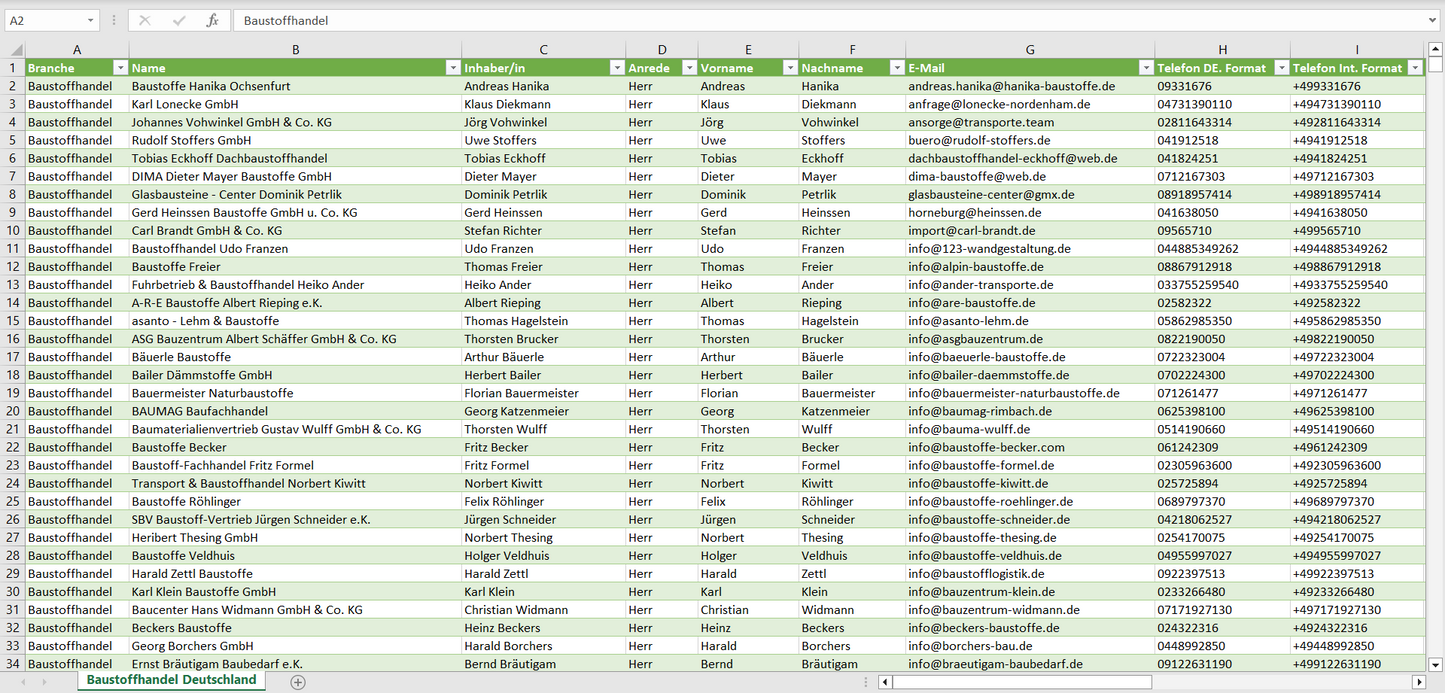Select the Baustoffhandel Deutschland sheet tab
This screenshot has width=1445, height=693.
click(x=171, y=680)
